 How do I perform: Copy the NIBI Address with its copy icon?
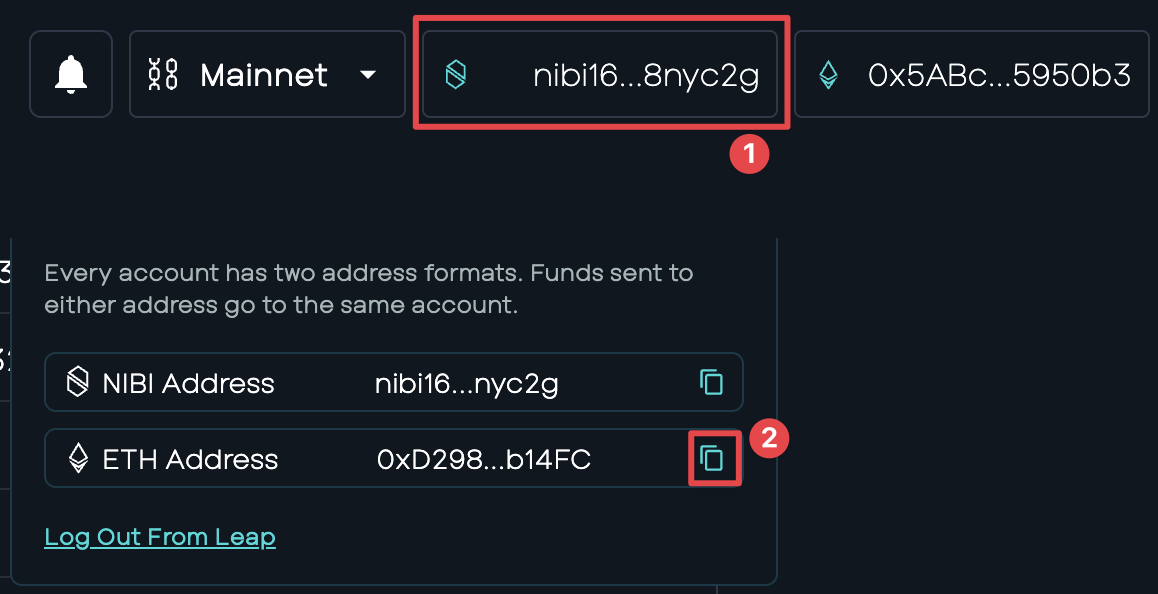click(711, 382)
